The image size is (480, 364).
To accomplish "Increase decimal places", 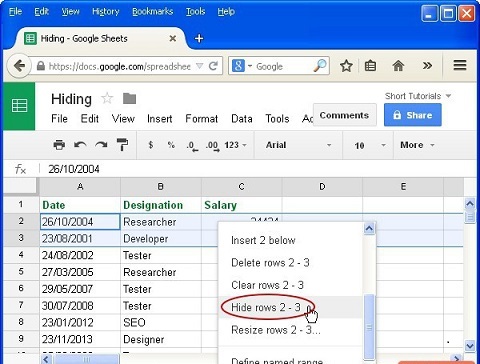I will 213,146.
